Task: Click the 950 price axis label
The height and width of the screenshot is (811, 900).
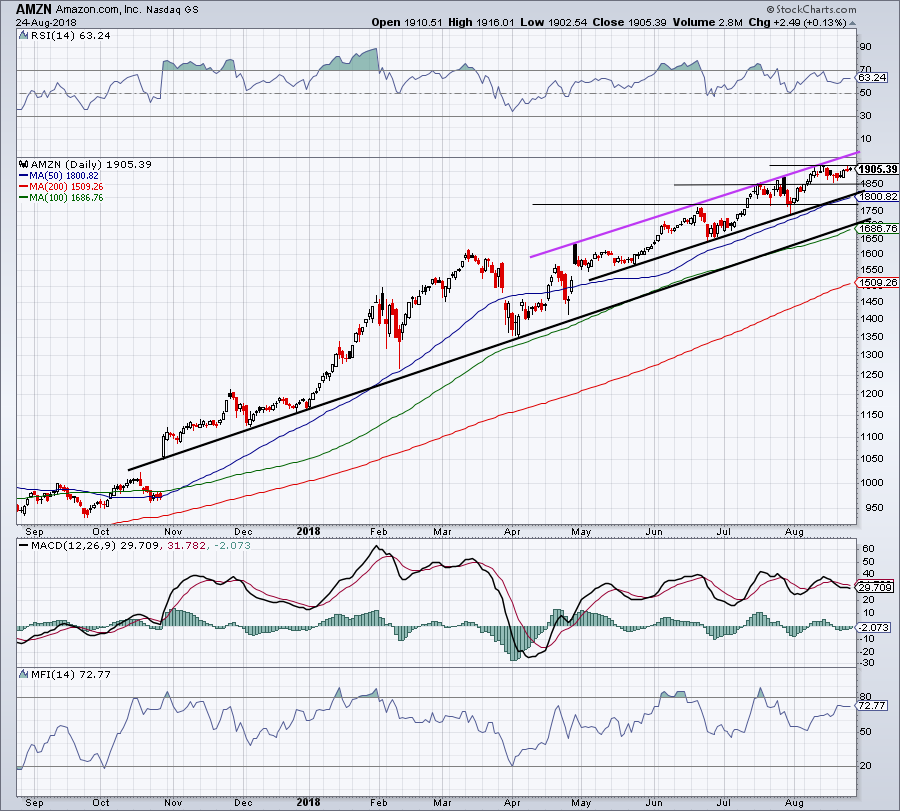Action: [x=874, y=508]
